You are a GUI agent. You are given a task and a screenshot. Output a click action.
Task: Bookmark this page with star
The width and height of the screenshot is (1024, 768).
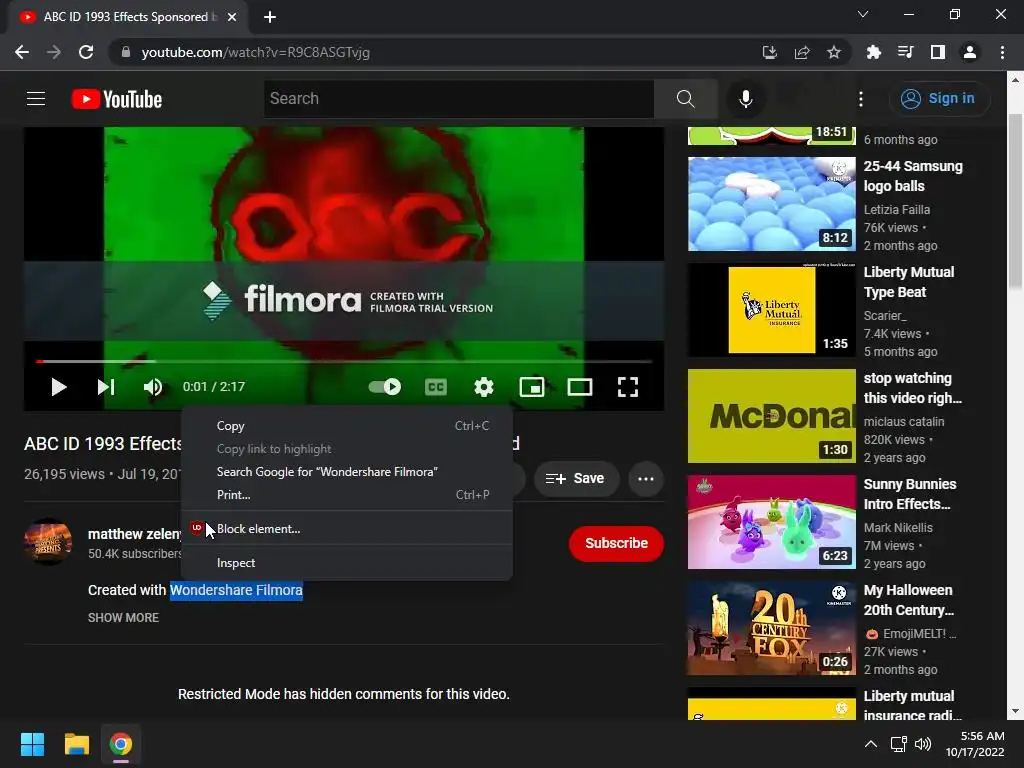pos(834,52)
